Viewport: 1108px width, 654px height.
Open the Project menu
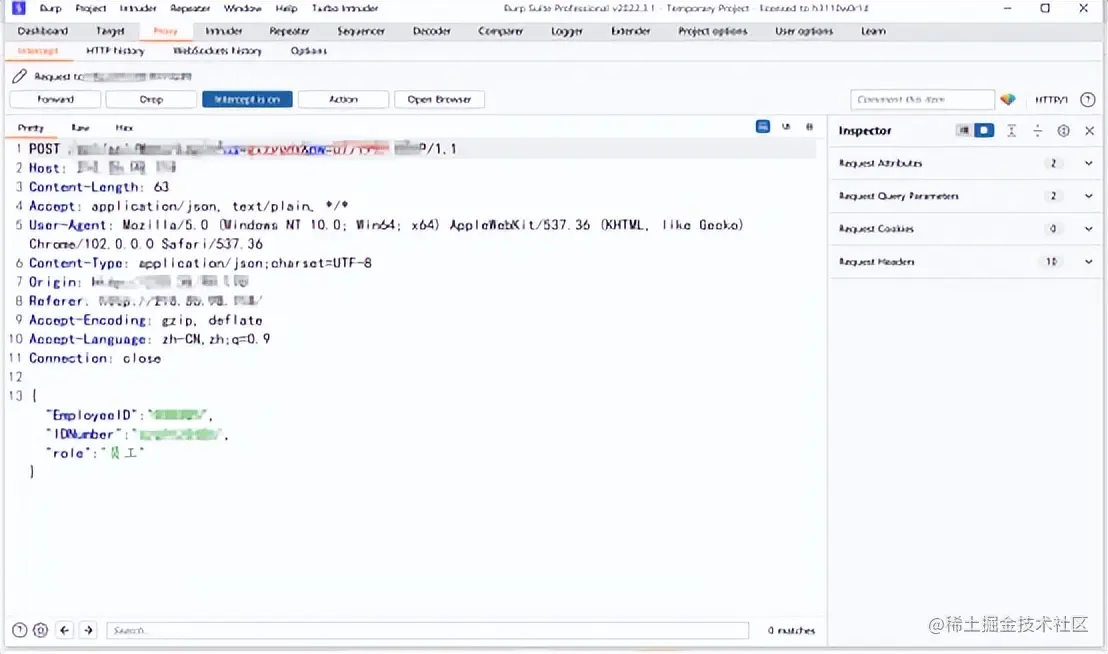(x=90, y=8)
